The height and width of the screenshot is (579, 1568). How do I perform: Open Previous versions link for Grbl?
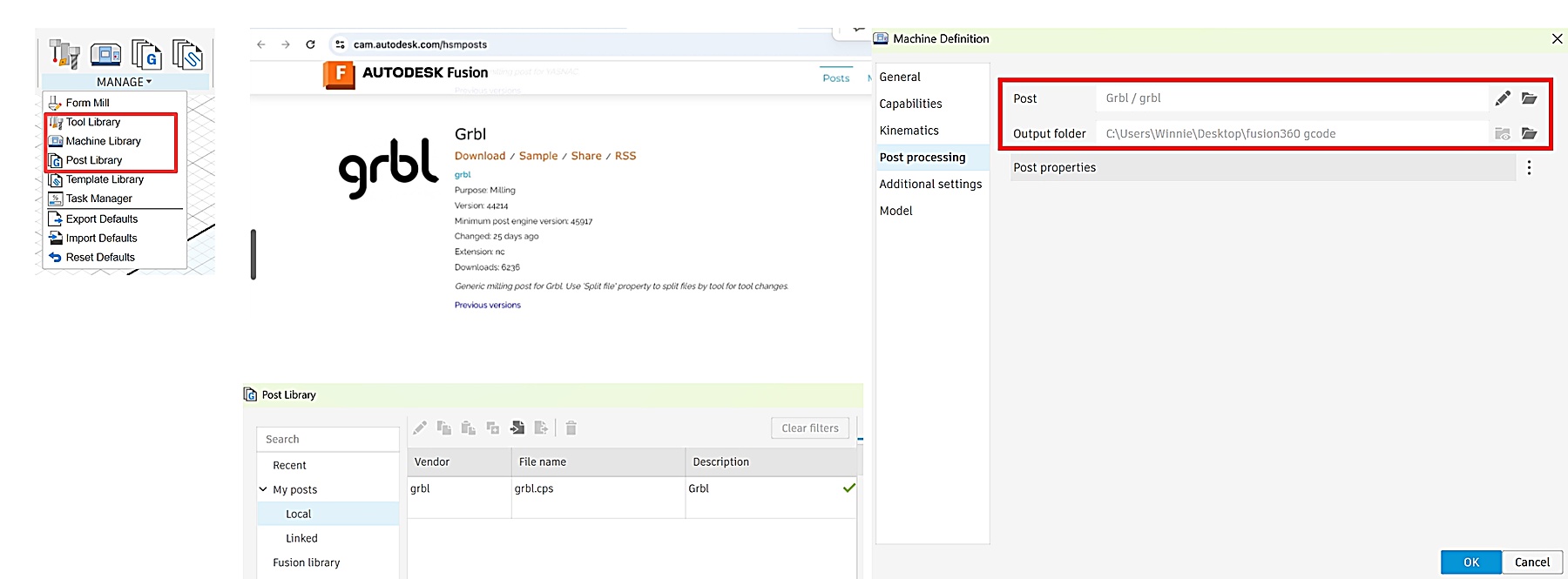(x=488, y=306)
